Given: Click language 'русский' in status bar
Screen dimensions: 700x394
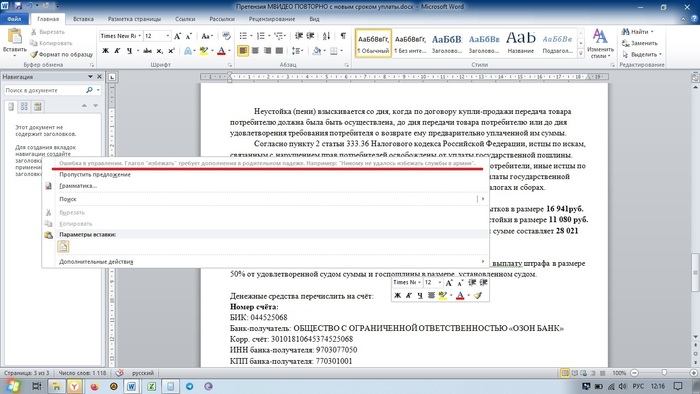Looking at the screenshot, I should pos(143,373).
